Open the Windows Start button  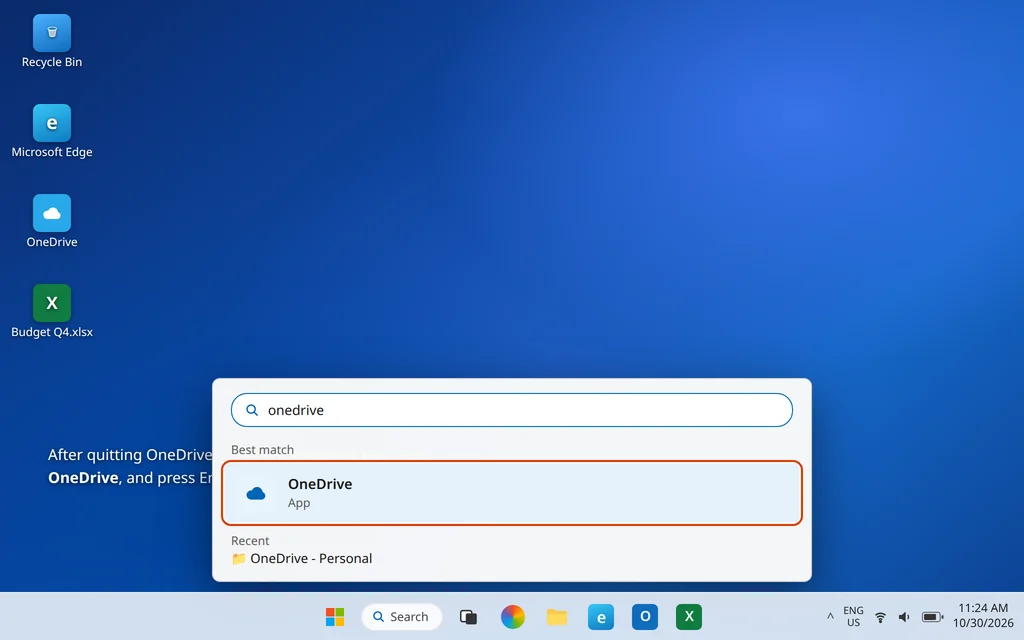pos(335,616)
